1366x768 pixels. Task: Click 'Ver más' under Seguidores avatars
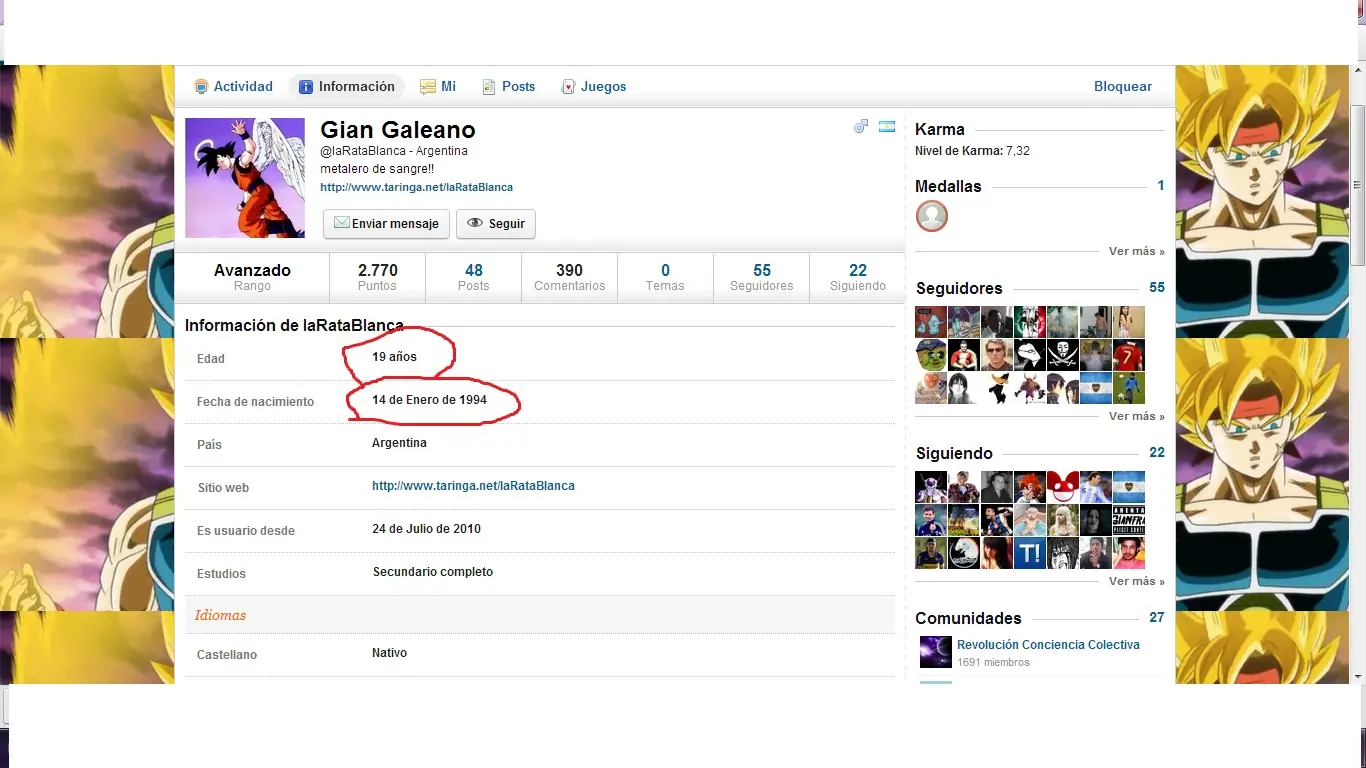coord(1136,416)
